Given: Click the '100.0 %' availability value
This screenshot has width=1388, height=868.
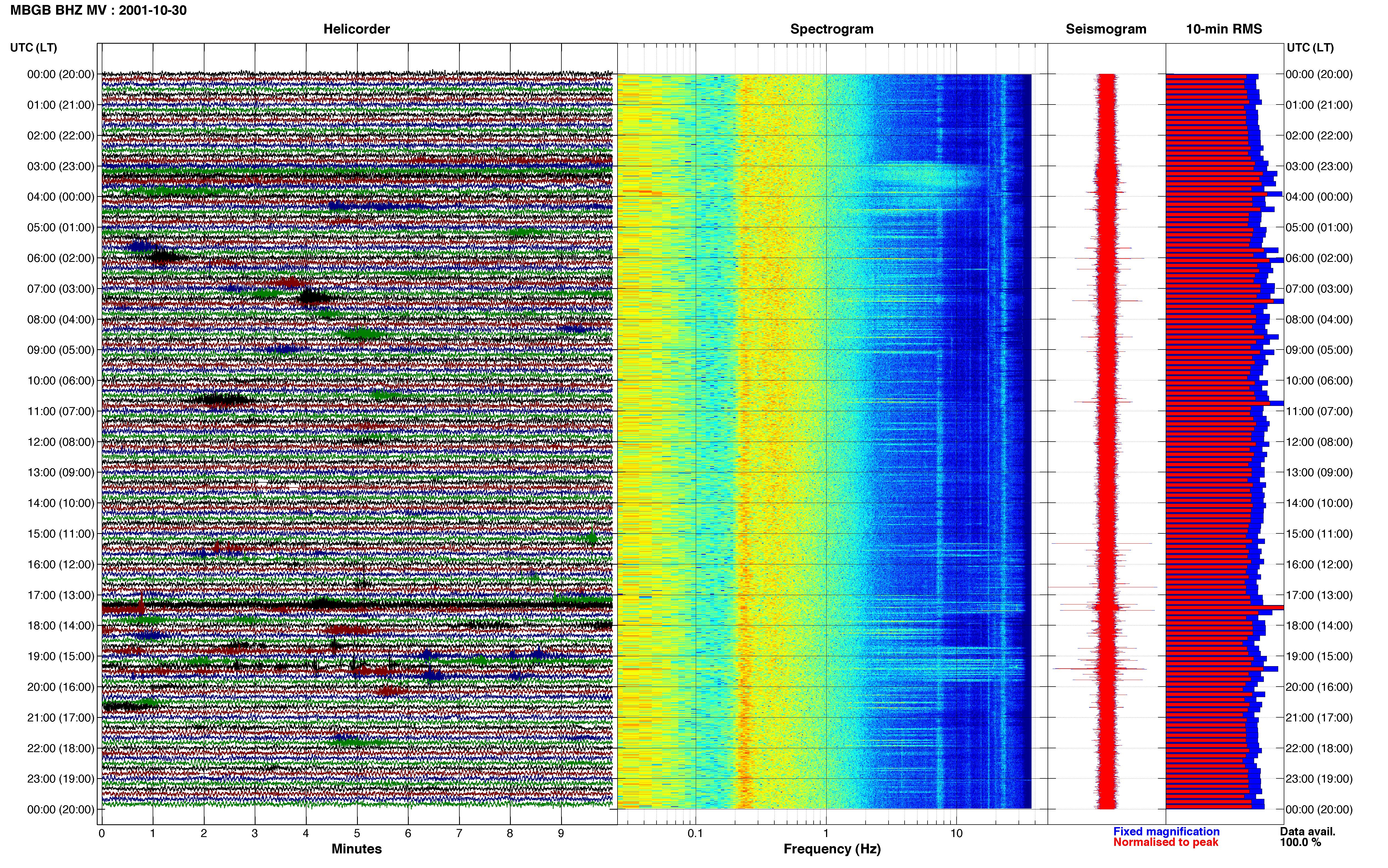Looking at the screenshot, I should pyautogui.click(x=1300, y=842).
